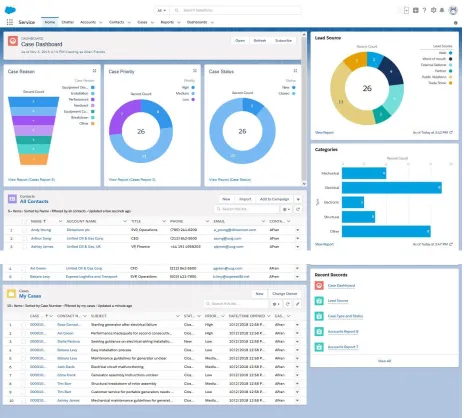
Task: Click the help question mark icon
Action: (x=424, y=10)
